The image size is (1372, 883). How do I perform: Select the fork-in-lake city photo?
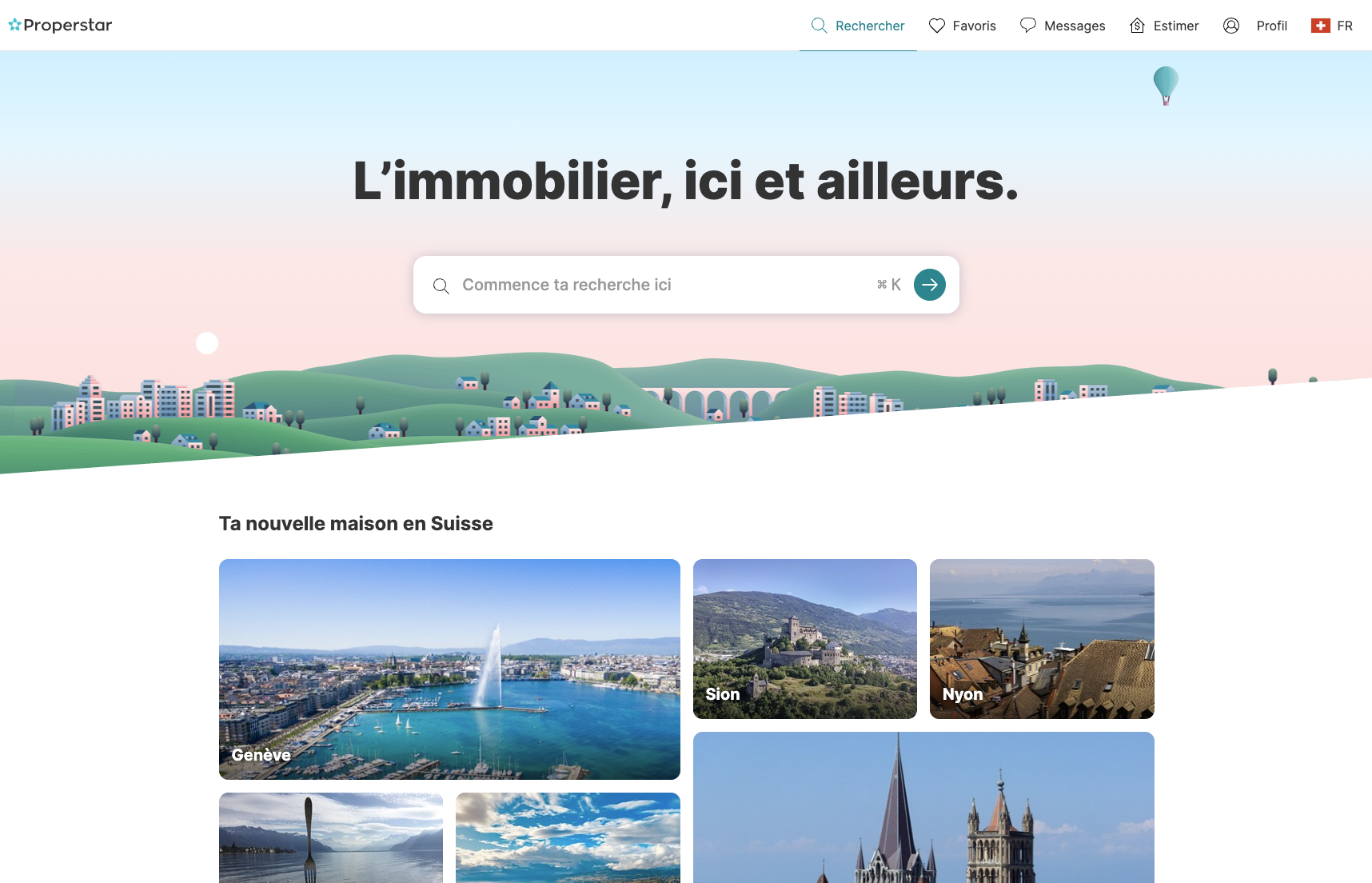[x=331, y=838]
